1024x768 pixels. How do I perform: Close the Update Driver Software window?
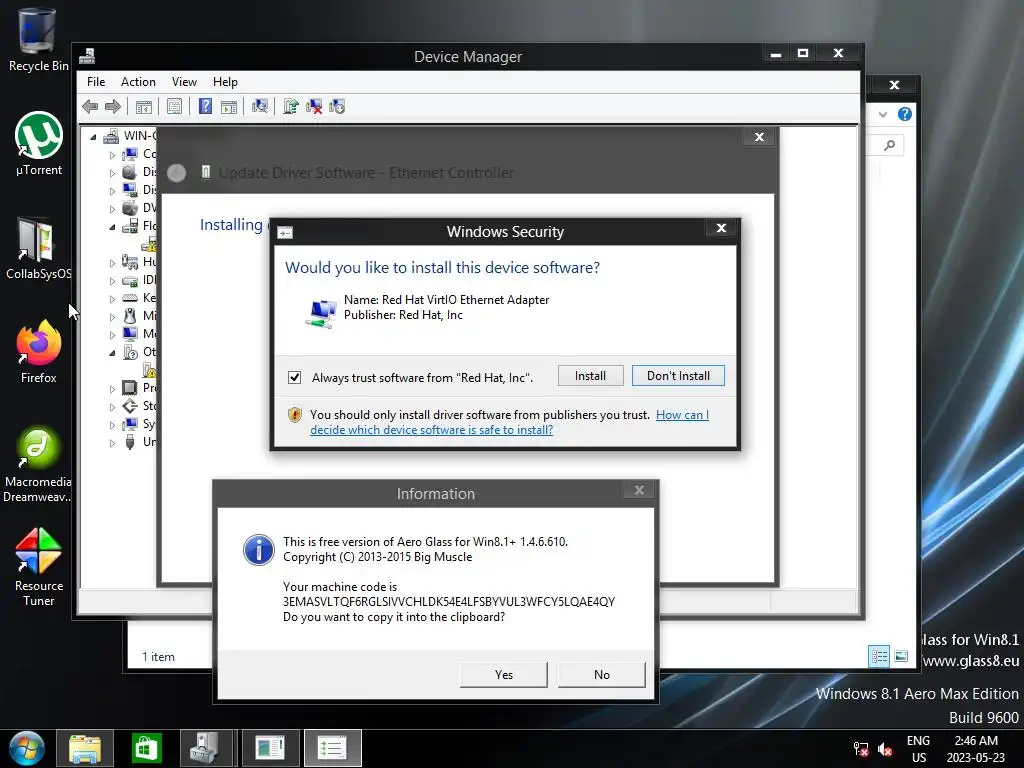[x=759, y=137]
